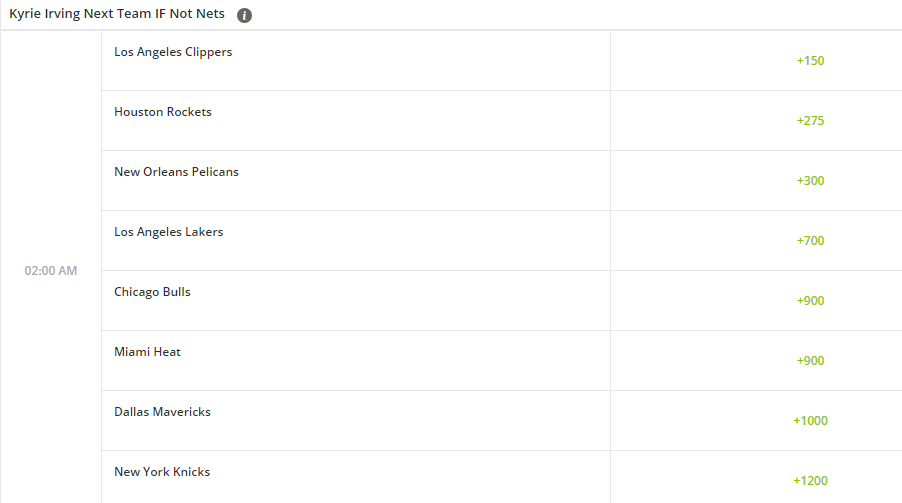The width and height of the screenshot is (902, 503).
Task: Select Los Angeles Clippers +150 odds
Action: coord(810,60)
